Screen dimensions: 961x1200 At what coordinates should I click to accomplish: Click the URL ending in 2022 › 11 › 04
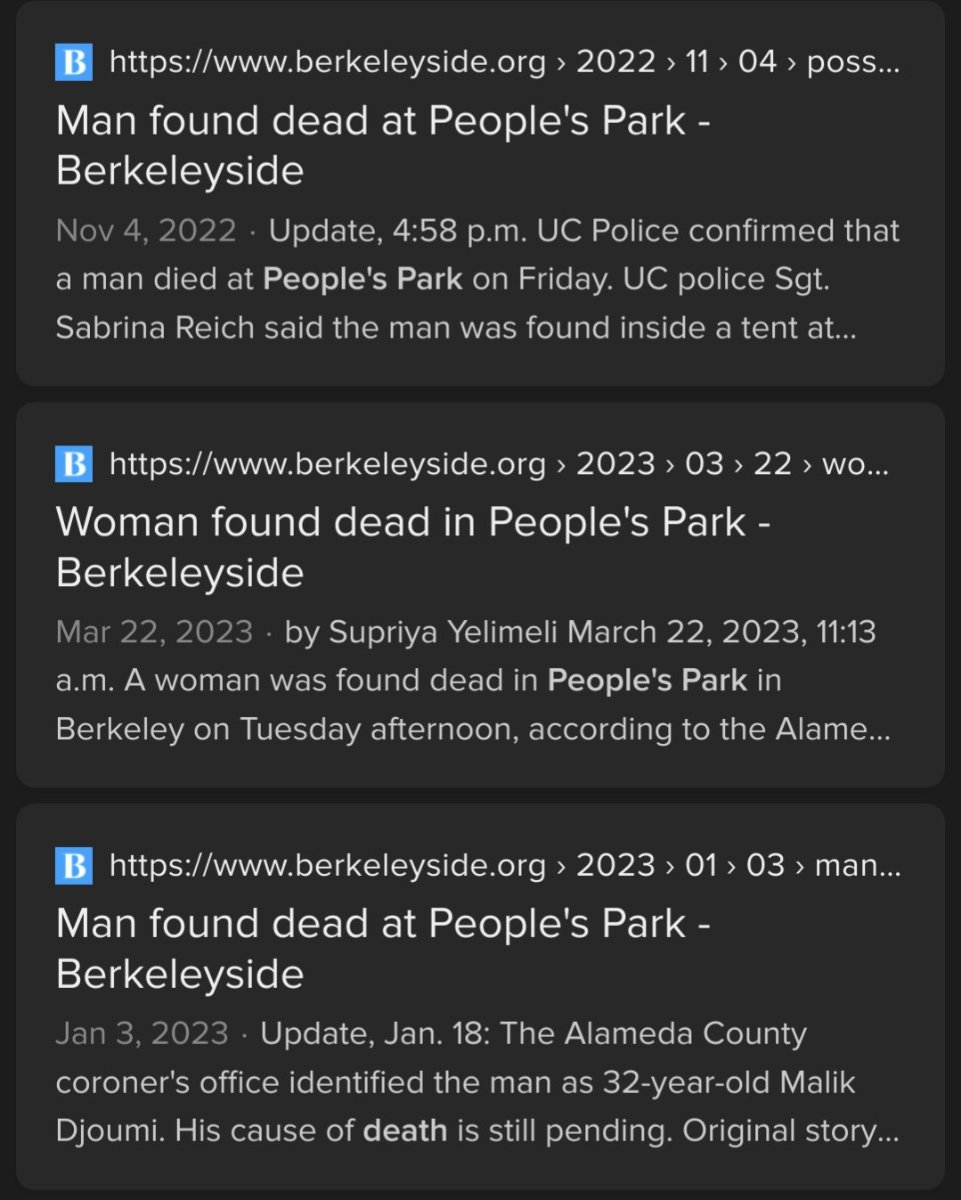tap(440, 64)
